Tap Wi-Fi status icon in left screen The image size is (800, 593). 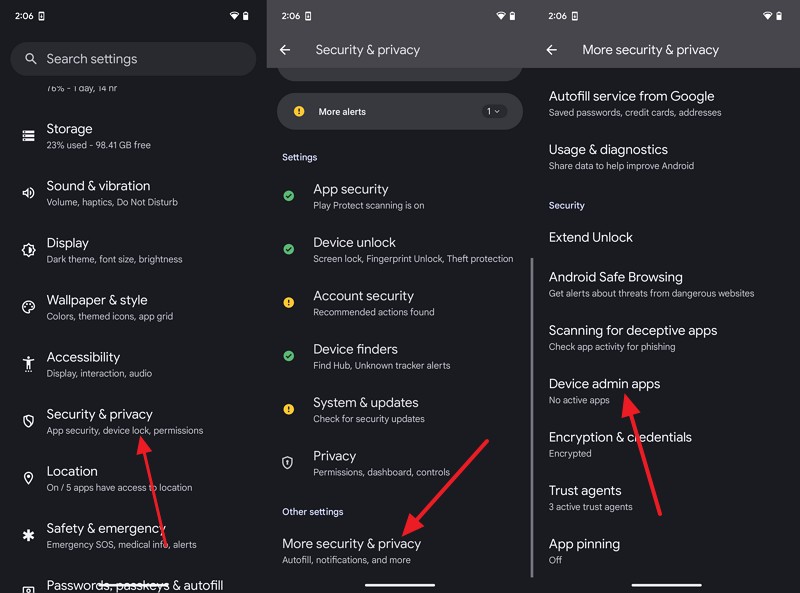pyautogui.click(x=234, y=16)
